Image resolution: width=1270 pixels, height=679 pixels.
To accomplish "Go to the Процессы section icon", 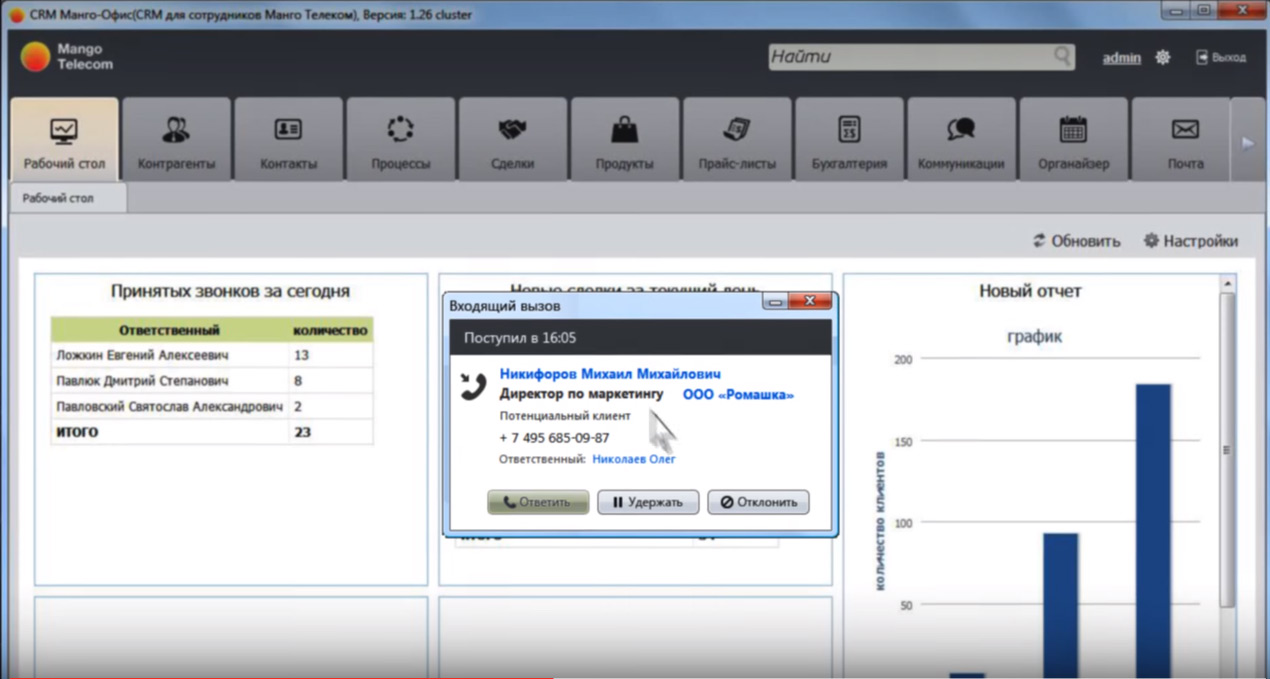I will click(x=400, y=130).
